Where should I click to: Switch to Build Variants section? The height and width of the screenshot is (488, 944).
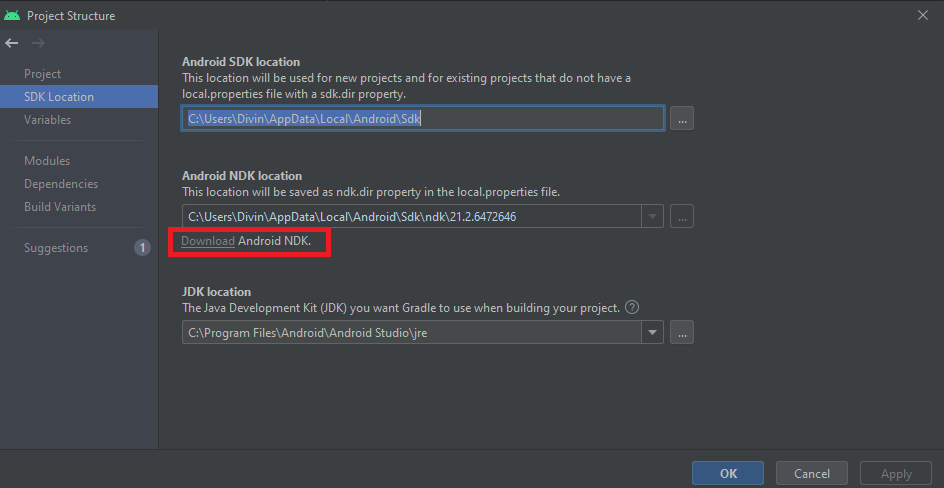60,206
